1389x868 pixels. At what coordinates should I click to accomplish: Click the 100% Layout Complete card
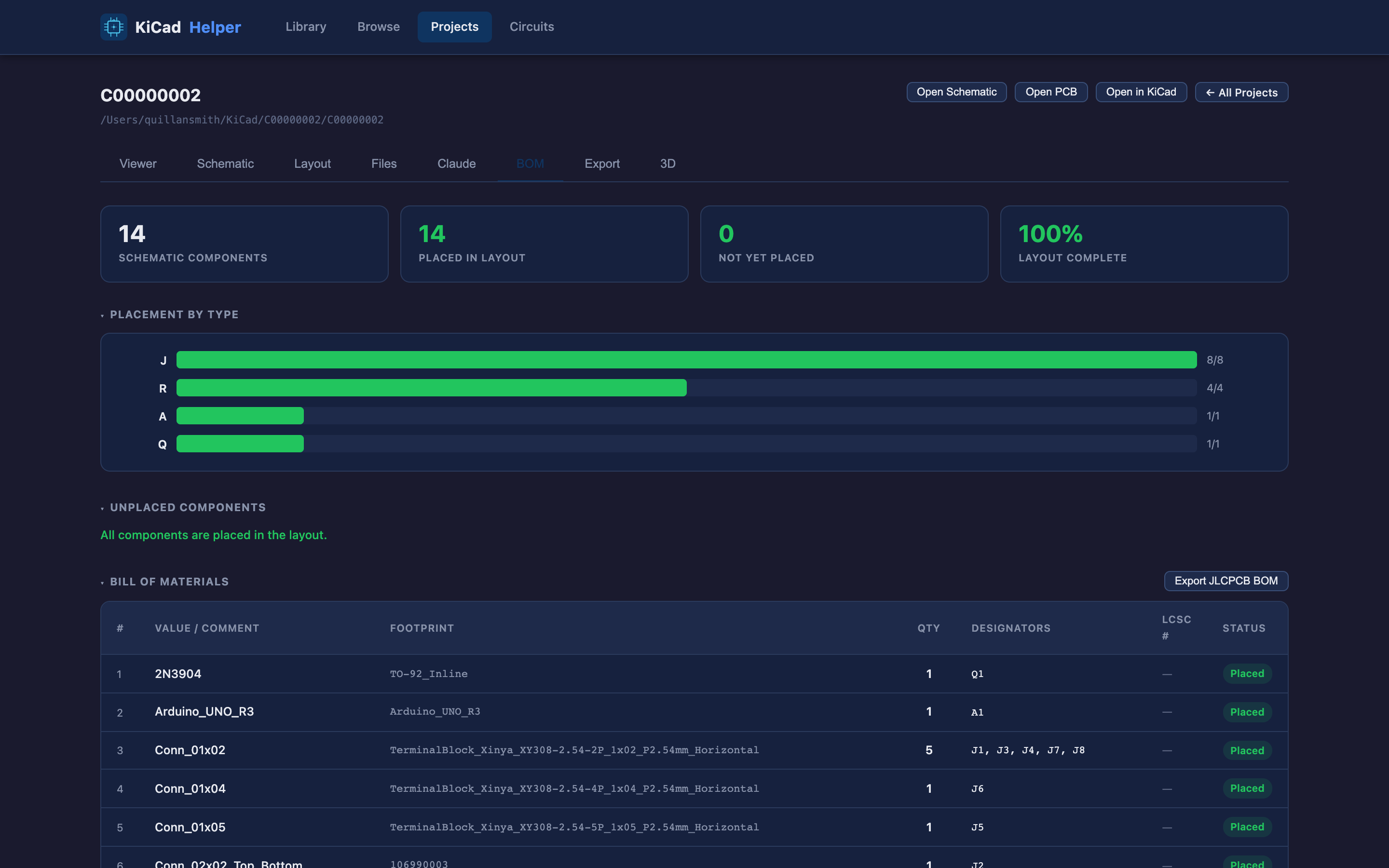1144,244
